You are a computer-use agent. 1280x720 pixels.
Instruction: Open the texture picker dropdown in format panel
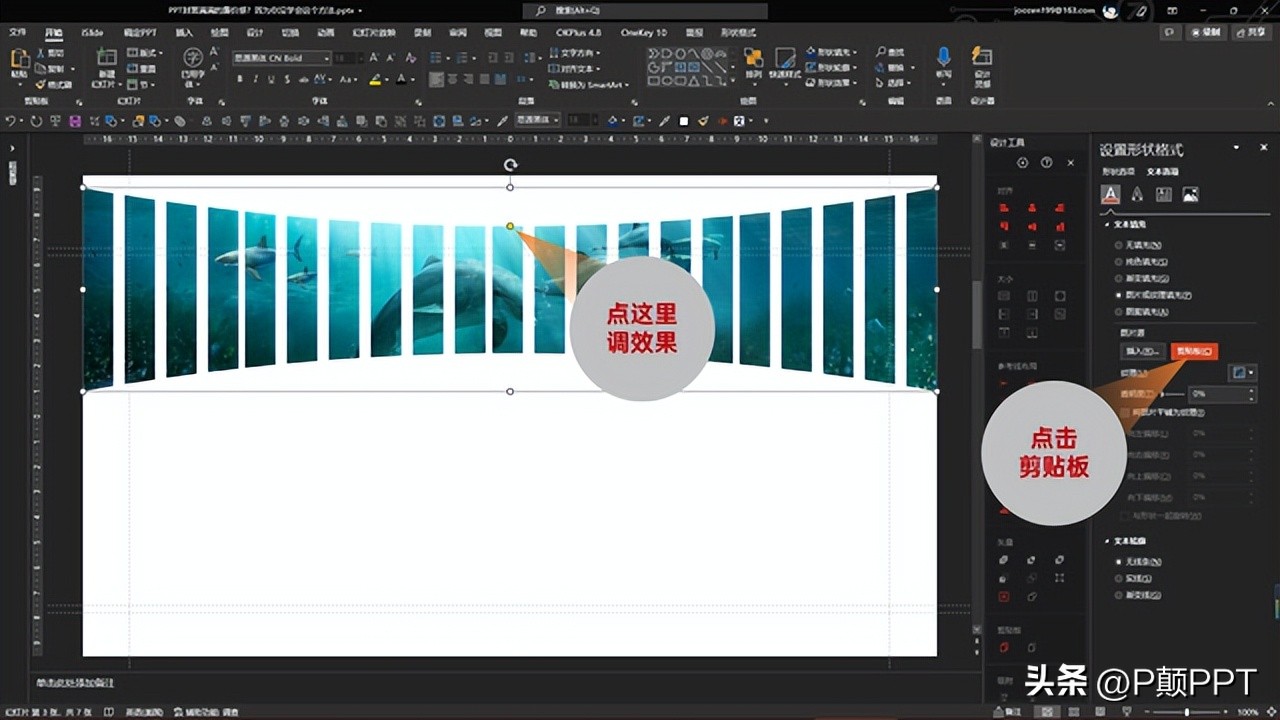click(x=1243, y=372)
